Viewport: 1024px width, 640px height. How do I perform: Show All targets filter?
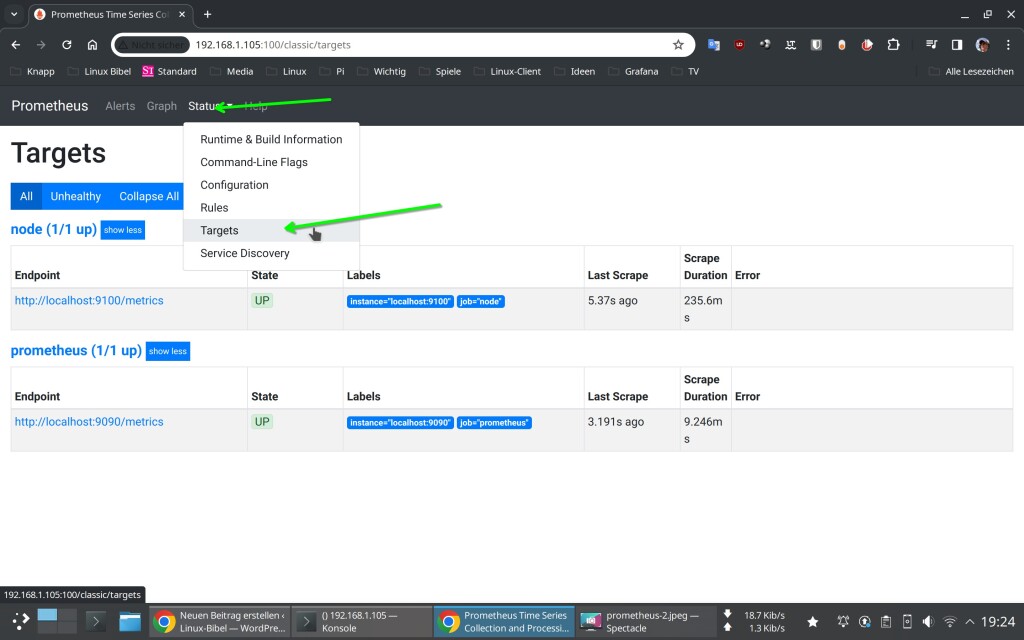(26, 197)
